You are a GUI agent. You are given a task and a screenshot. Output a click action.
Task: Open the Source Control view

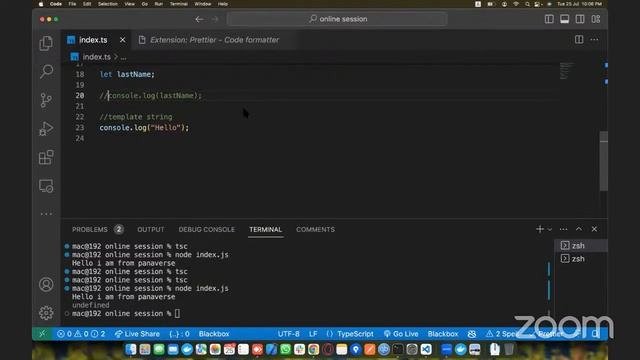tap(46, 100)
